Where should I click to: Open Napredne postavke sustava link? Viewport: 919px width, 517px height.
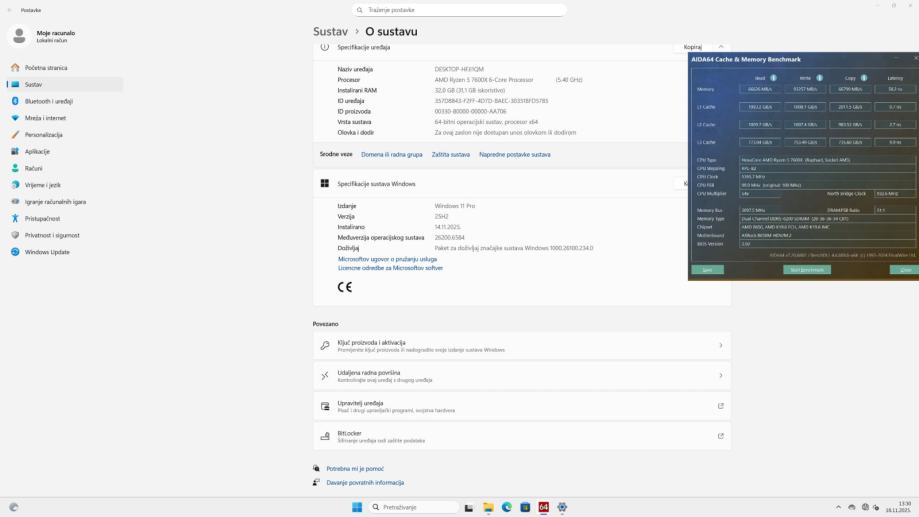515,155
